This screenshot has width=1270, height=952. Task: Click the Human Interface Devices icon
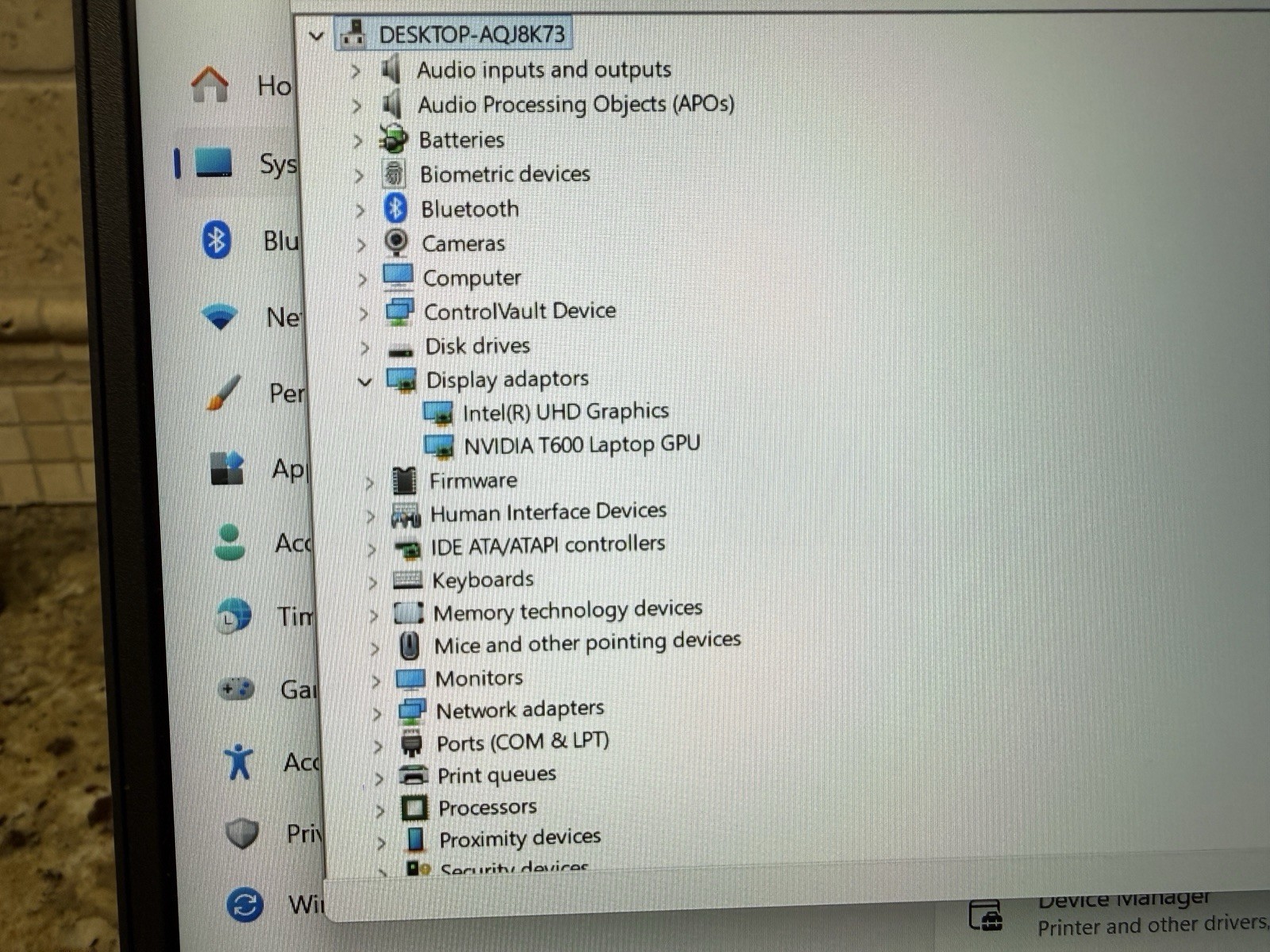tap(406, 515)
